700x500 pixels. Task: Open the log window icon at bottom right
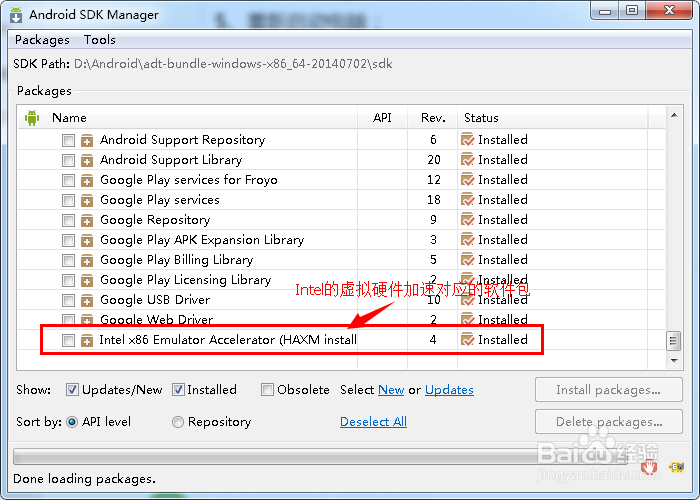coord(676,467)
